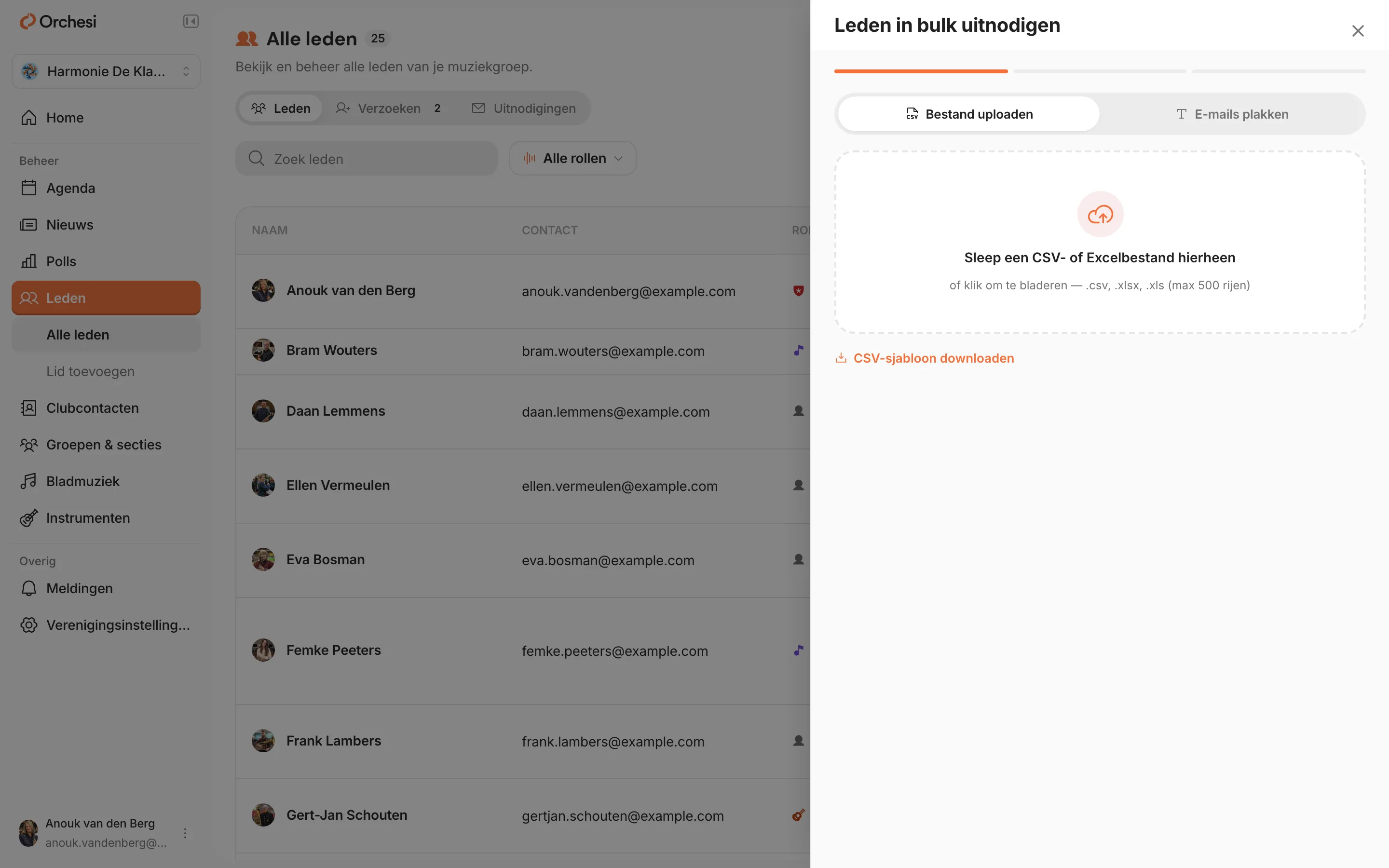Open Instrumenten in the sidebar
Viewport: 1389px width, 868px height.
coord(106,518)
